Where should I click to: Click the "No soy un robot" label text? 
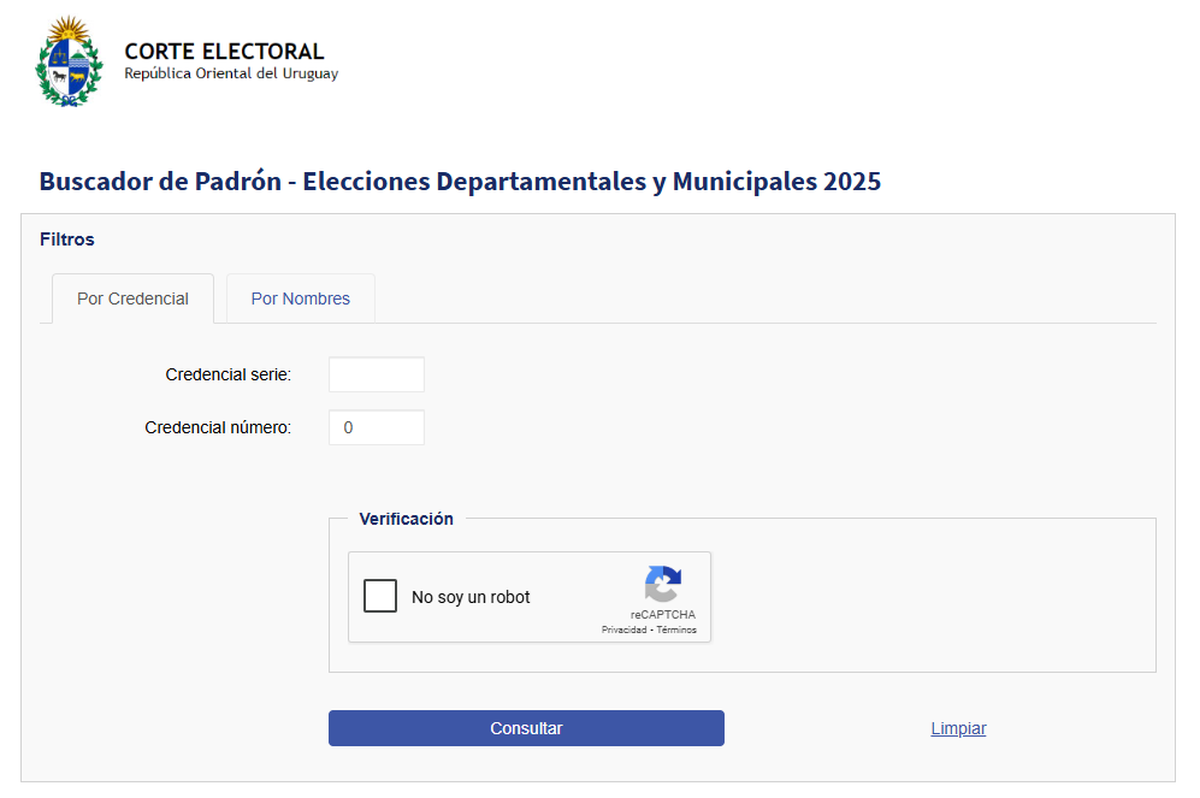click(471, 597)
